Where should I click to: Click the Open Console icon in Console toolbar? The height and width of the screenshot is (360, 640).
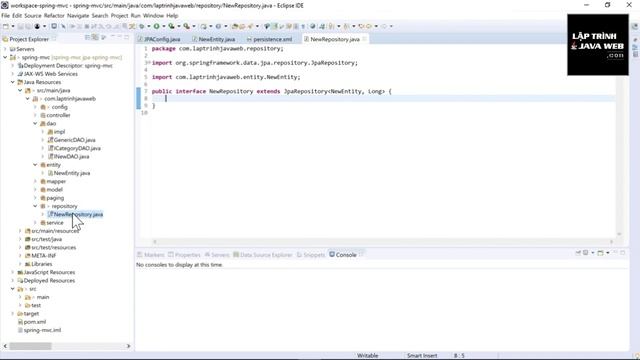coord(600,253)
